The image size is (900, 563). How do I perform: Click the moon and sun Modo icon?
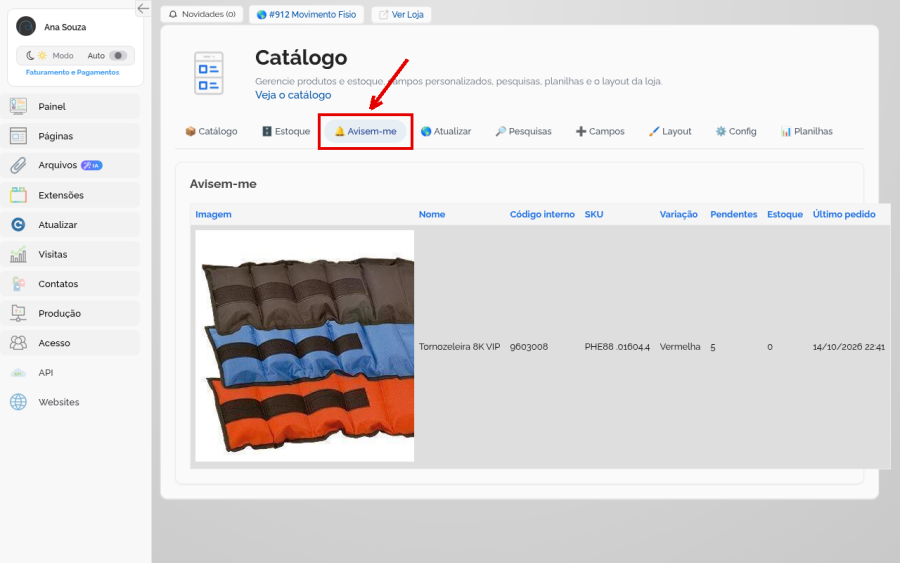tap(36, 56)
